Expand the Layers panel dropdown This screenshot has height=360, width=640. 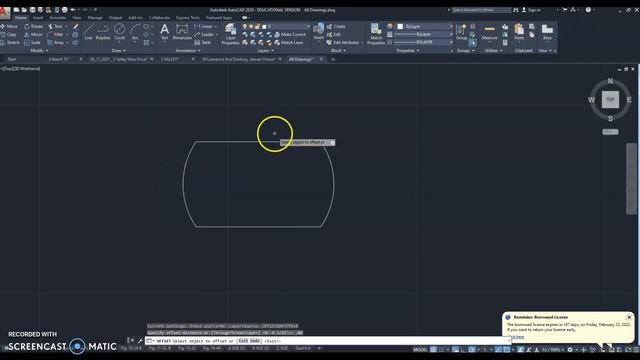click(x=265, y=51)
